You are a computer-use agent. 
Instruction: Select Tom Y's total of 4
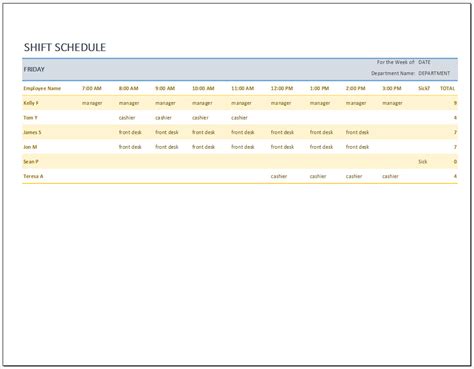pos(455,118)
